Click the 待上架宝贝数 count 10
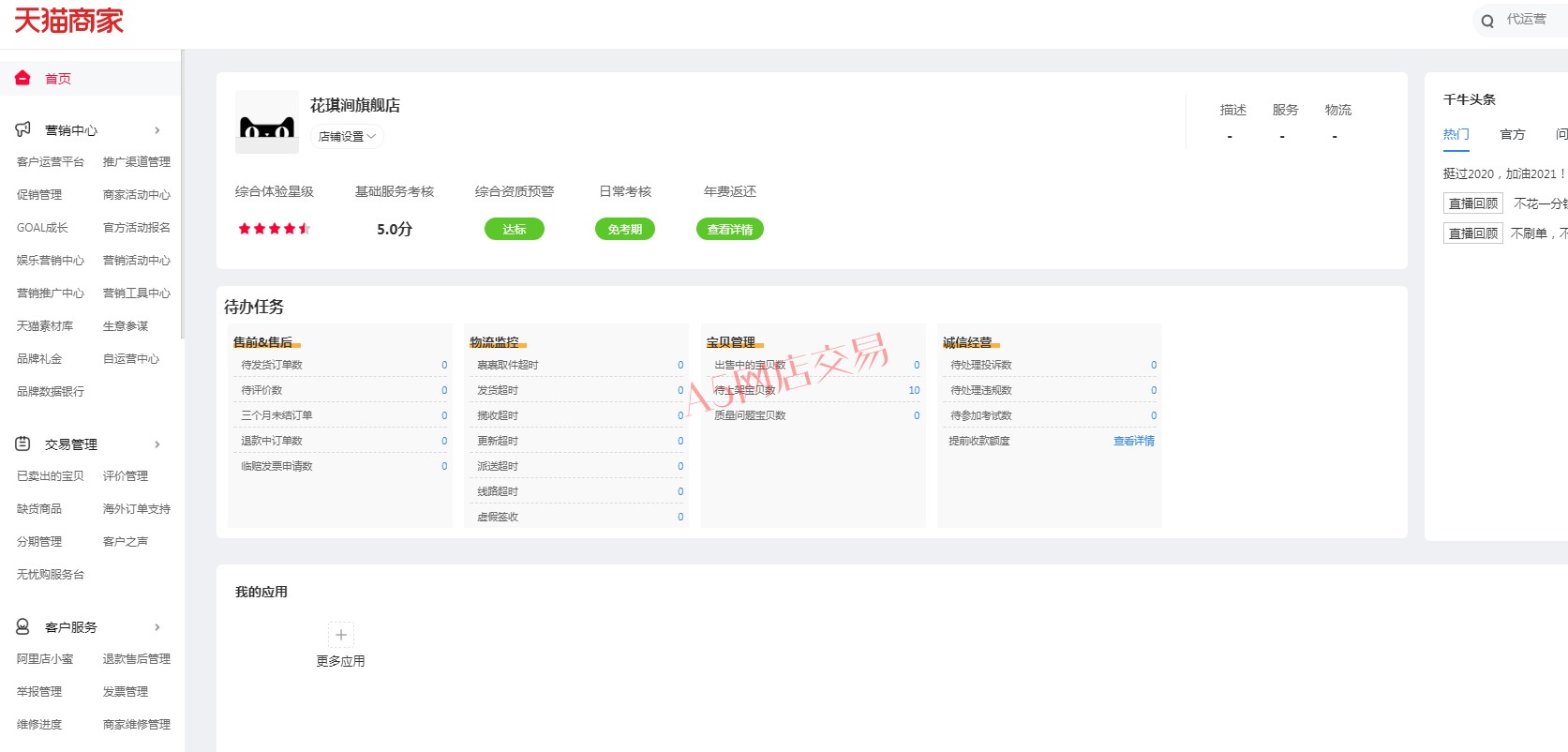 (x=914, y=390)
